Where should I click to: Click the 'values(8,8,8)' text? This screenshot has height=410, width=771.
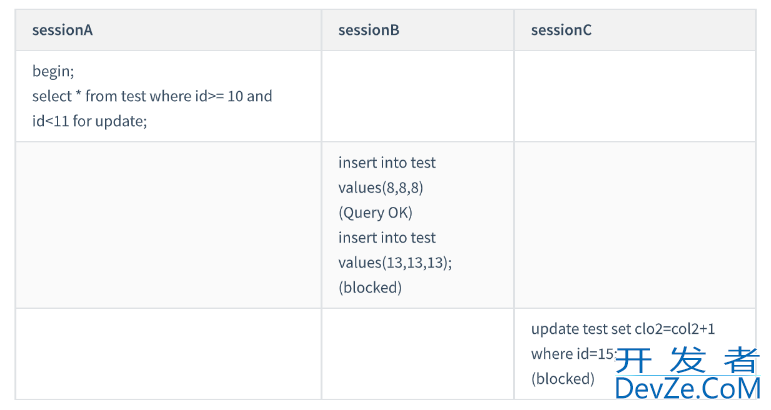coord(381,188)
